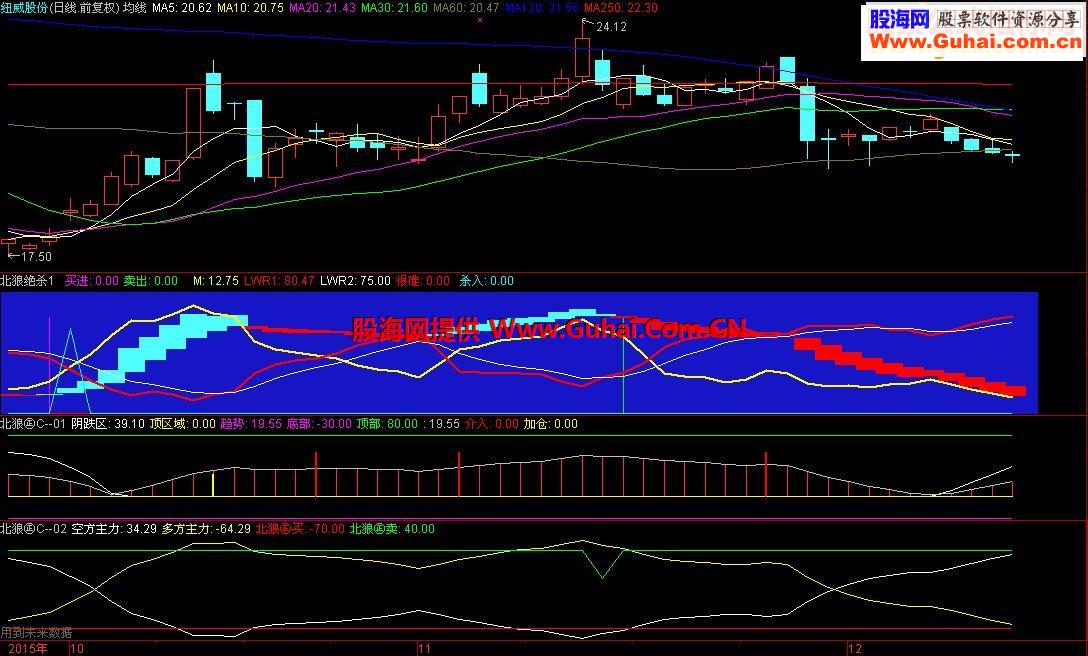Jump to month 11 on time axis

424,649
